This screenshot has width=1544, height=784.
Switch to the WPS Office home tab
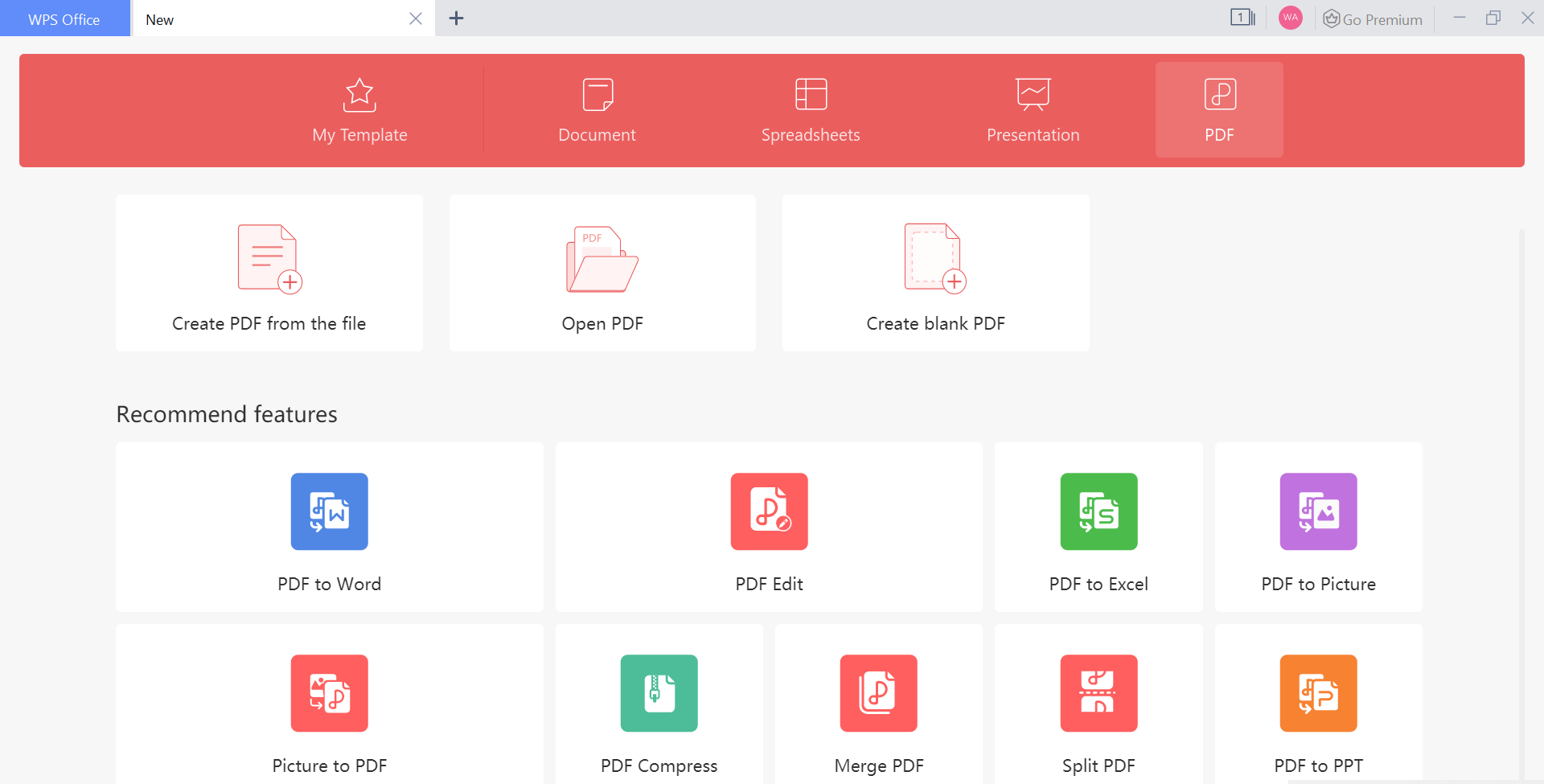64,19
